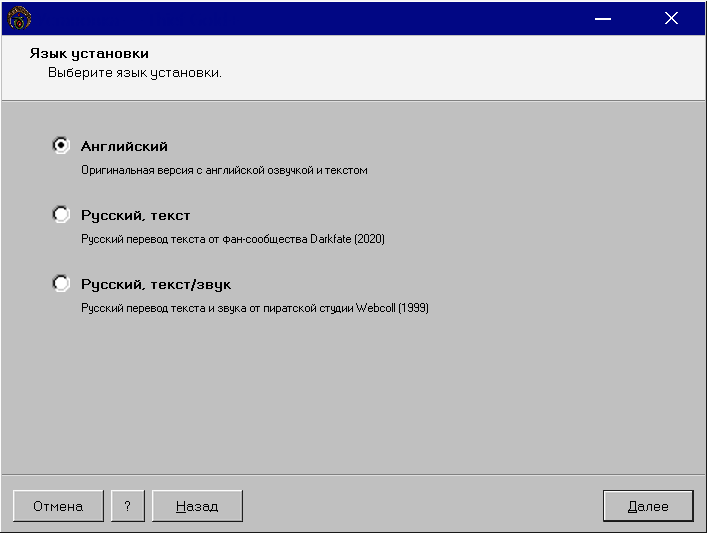
Task: Click the Darkfate (2020) translation description
Action: pos(233,239)
